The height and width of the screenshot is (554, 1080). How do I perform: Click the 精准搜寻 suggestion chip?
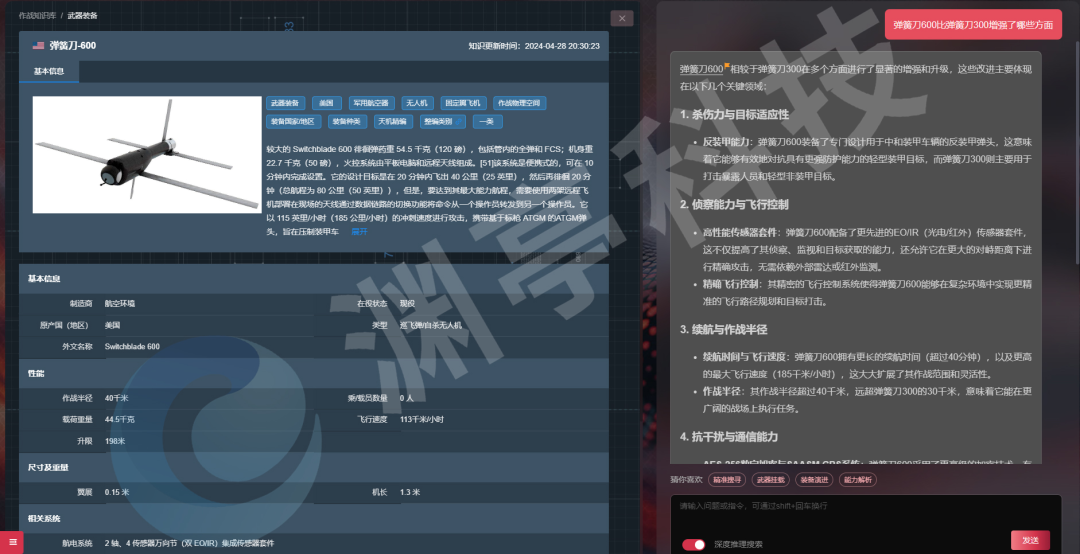tap(727, 480)
